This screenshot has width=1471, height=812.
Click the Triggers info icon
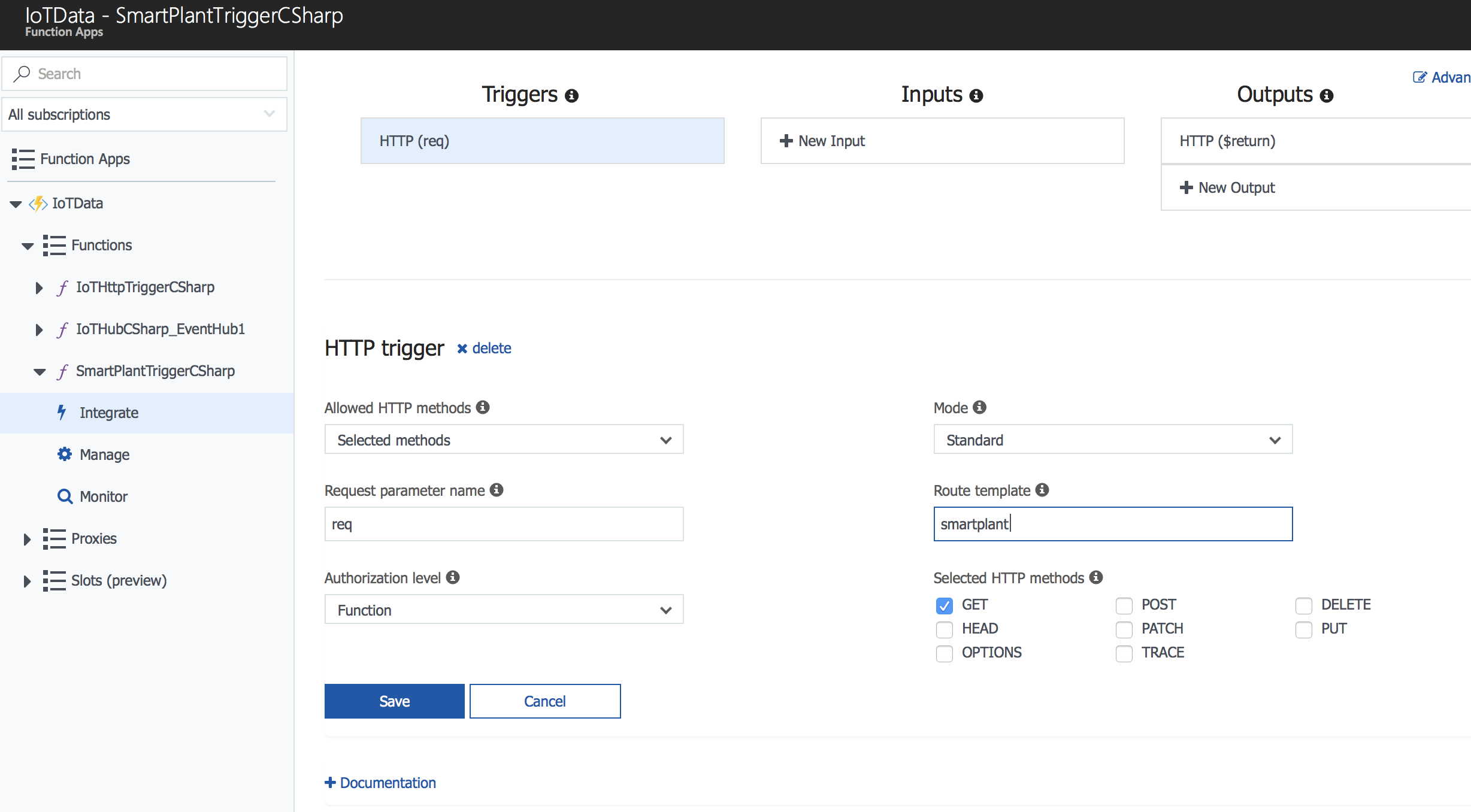point(572,96)
